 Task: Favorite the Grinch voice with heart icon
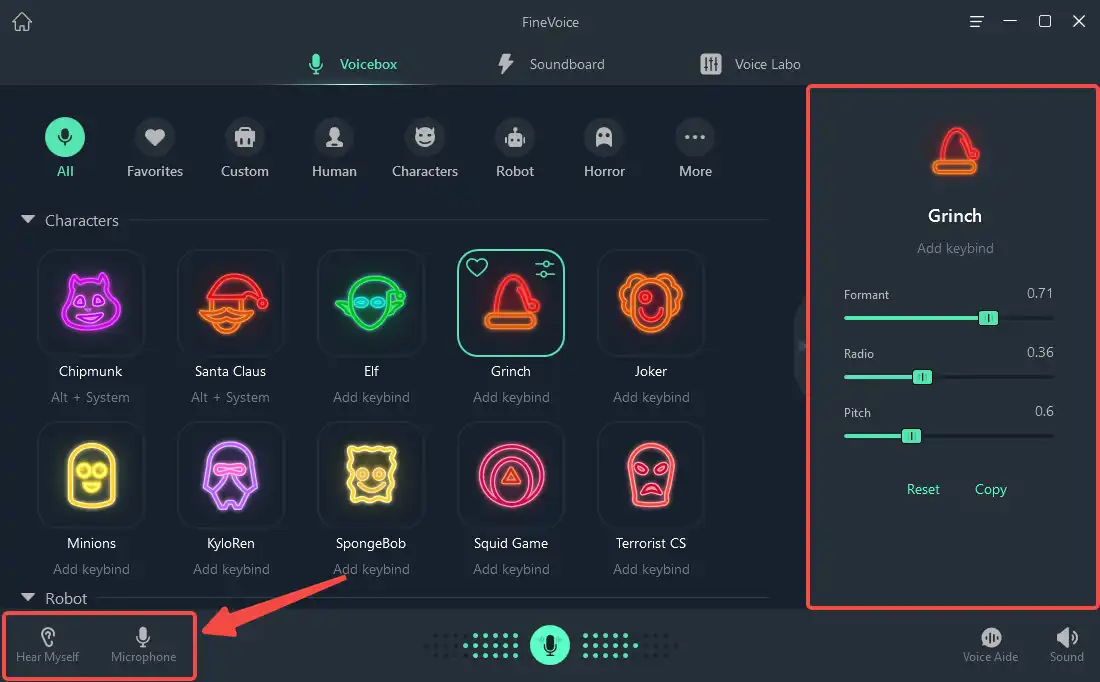tap(477, 267)
